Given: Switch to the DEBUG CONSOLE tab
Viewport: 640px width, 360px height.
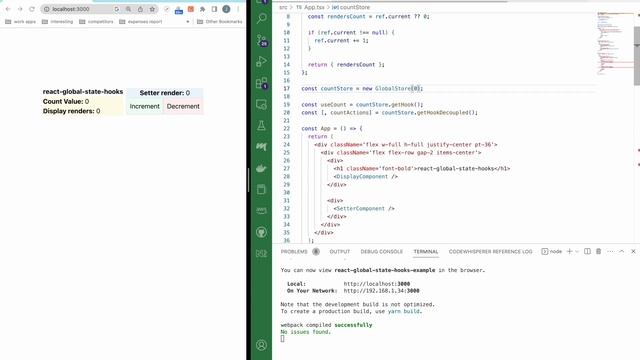Looking at the screenshot, I should pos(382,251).
